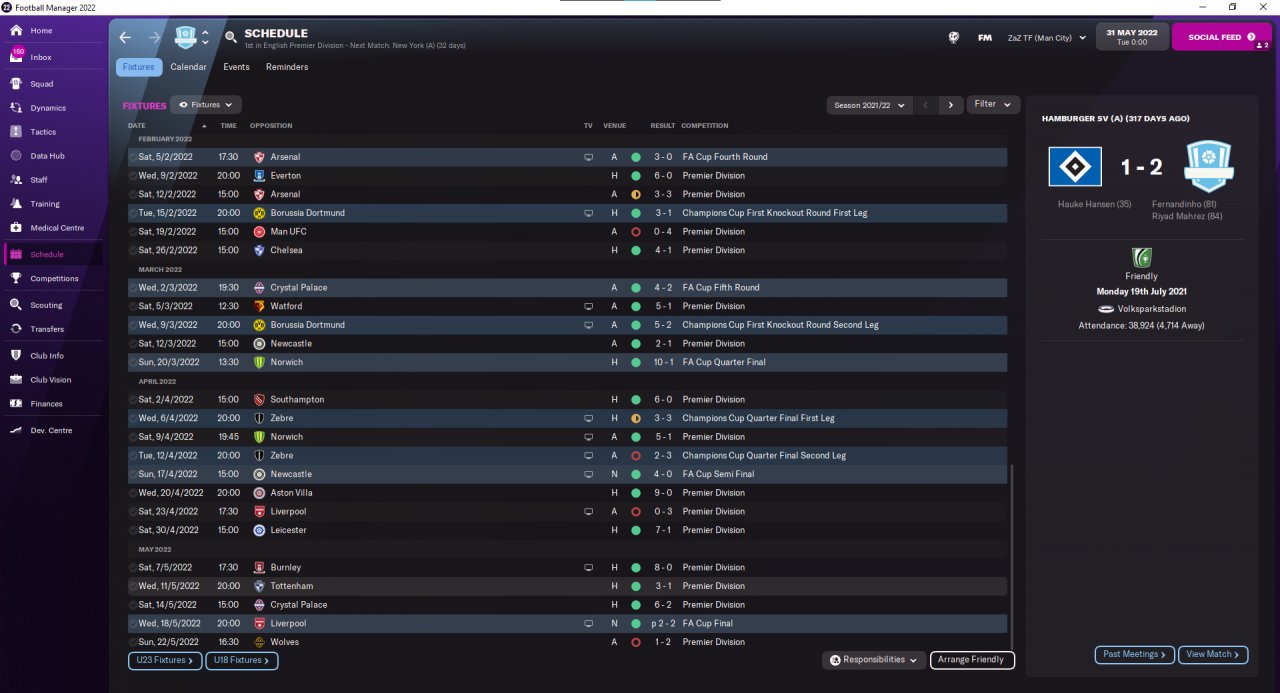
Task: Click the View Match button
Action: click(1213, 654)
